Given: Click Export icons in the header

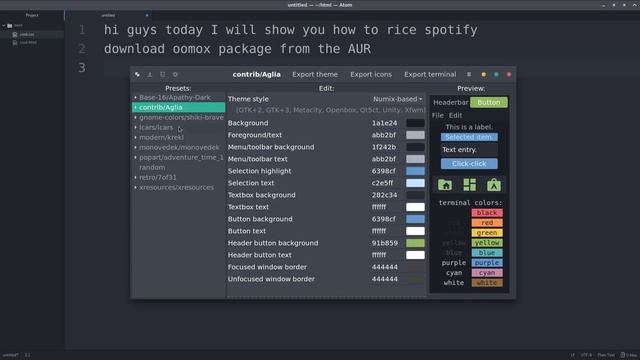Looking at the screenshot, I should click(x=371, y=74).
